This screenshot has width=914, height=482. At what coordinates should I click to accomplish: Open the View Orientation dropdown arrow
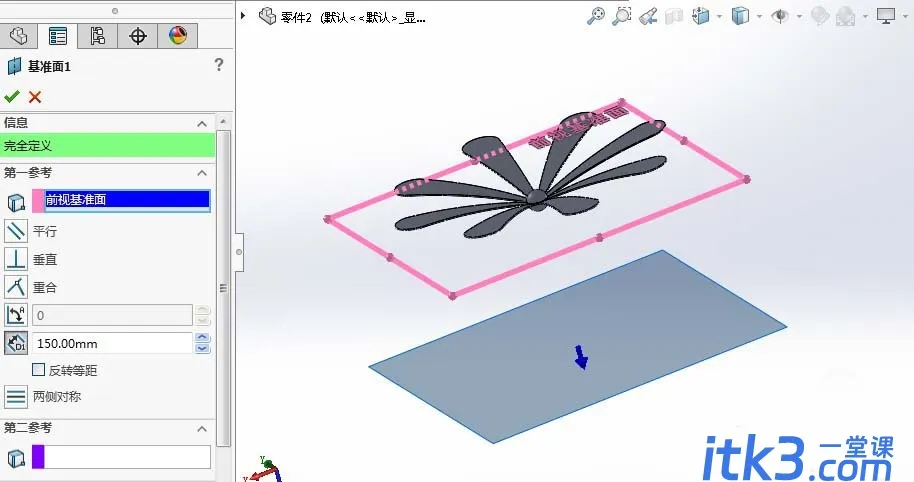coord(719,16)
